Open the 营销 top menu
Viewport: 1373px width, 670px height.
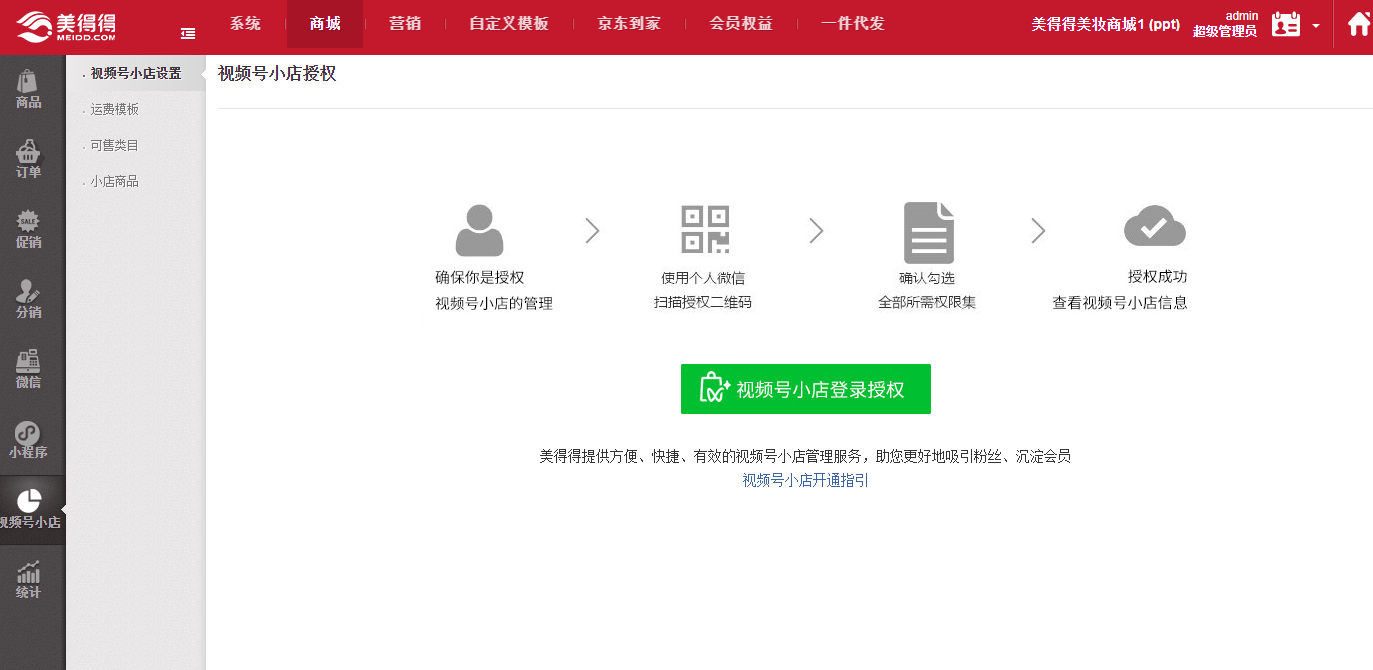click(x=405, y=24)
